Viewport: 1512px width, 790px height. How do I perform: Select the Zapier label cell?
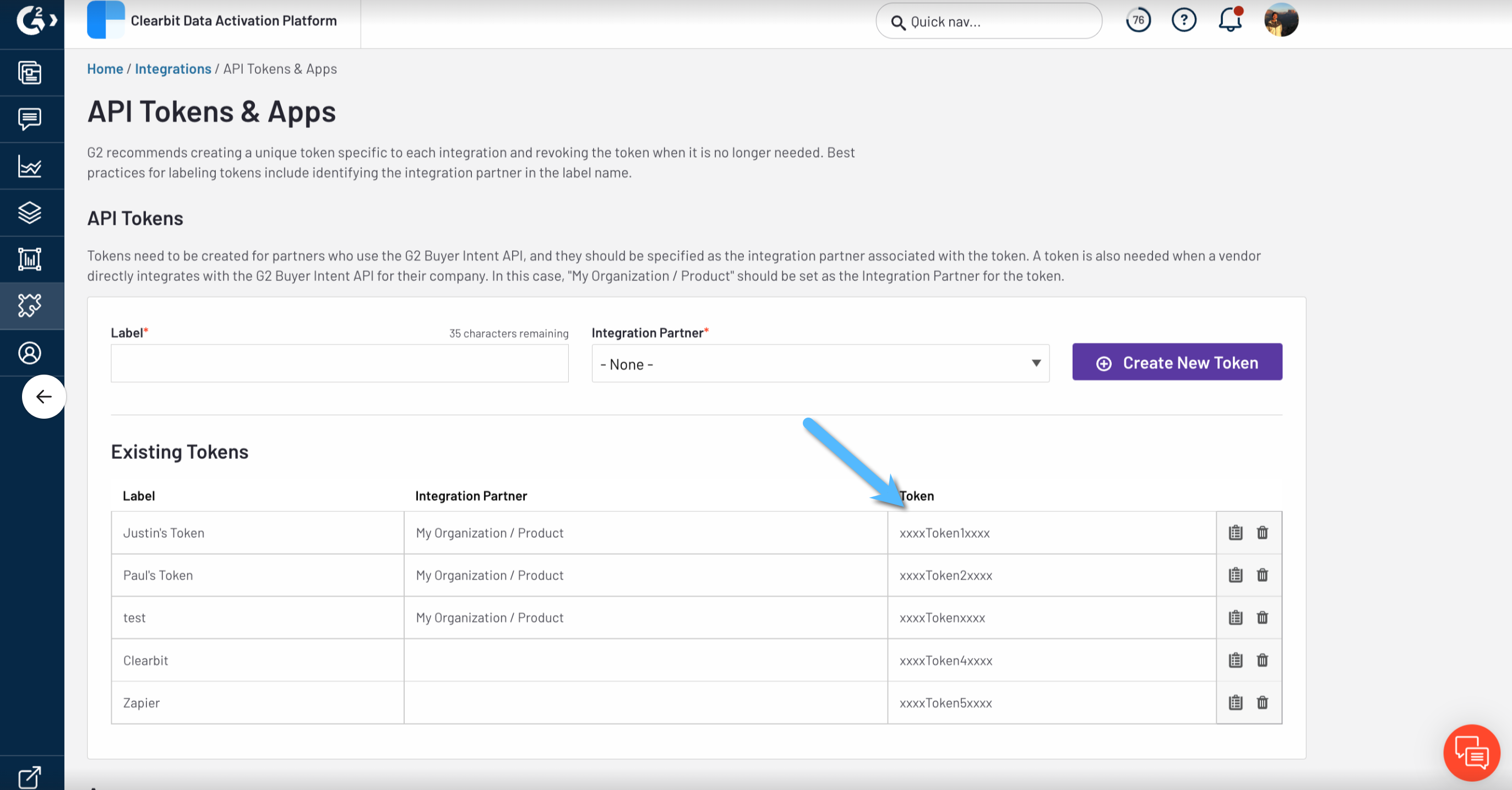pos(258,703)
